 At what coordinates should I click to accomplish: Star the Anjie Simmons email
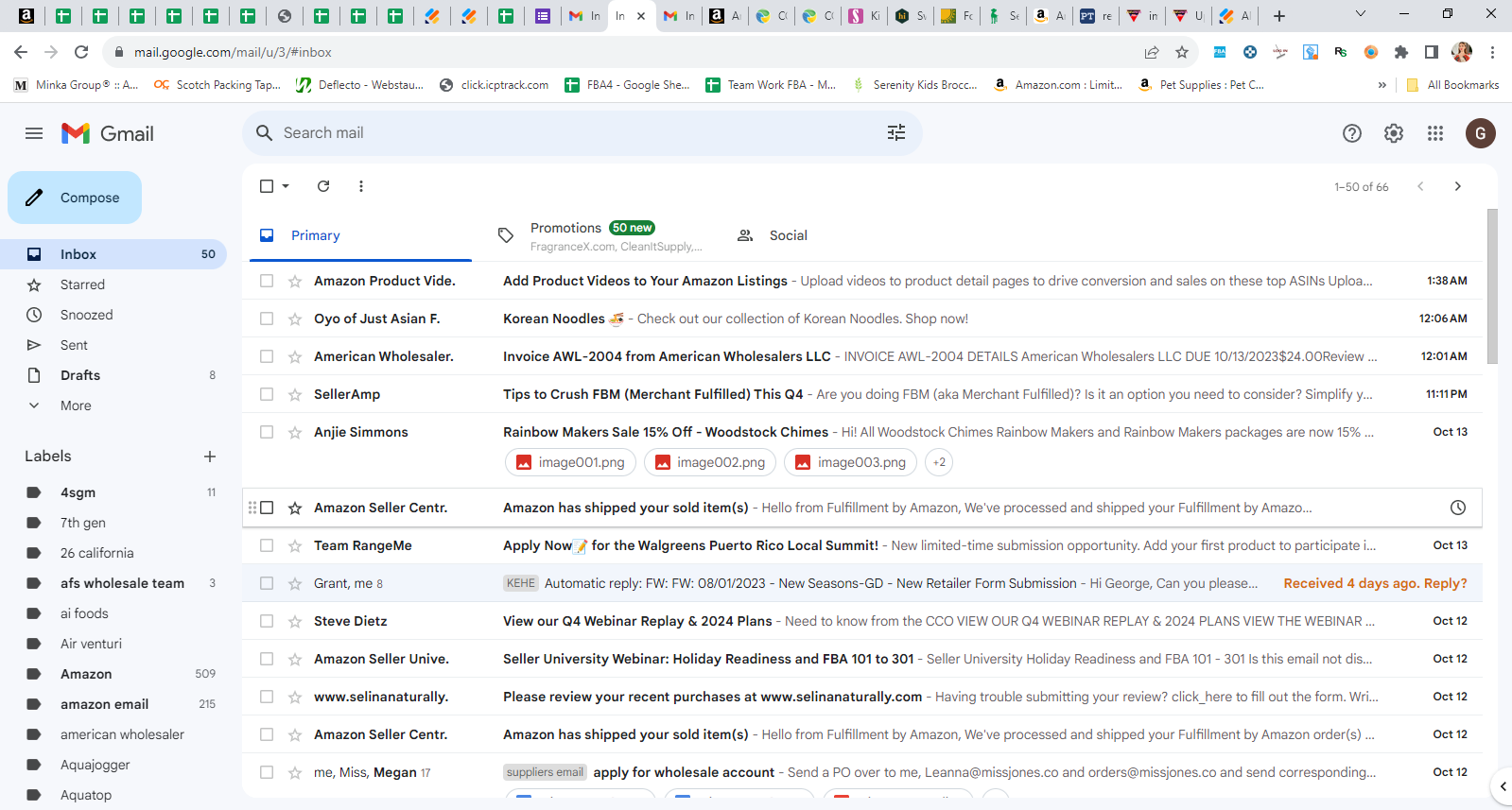[x=295, y=432]
